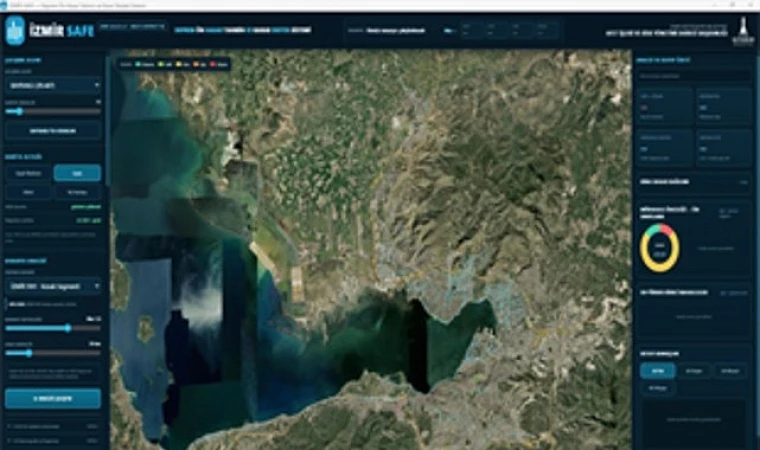Viewport: 760px width, 450px height.
Task: Click the clock tower municipality emblem
Action: point(743,31)
